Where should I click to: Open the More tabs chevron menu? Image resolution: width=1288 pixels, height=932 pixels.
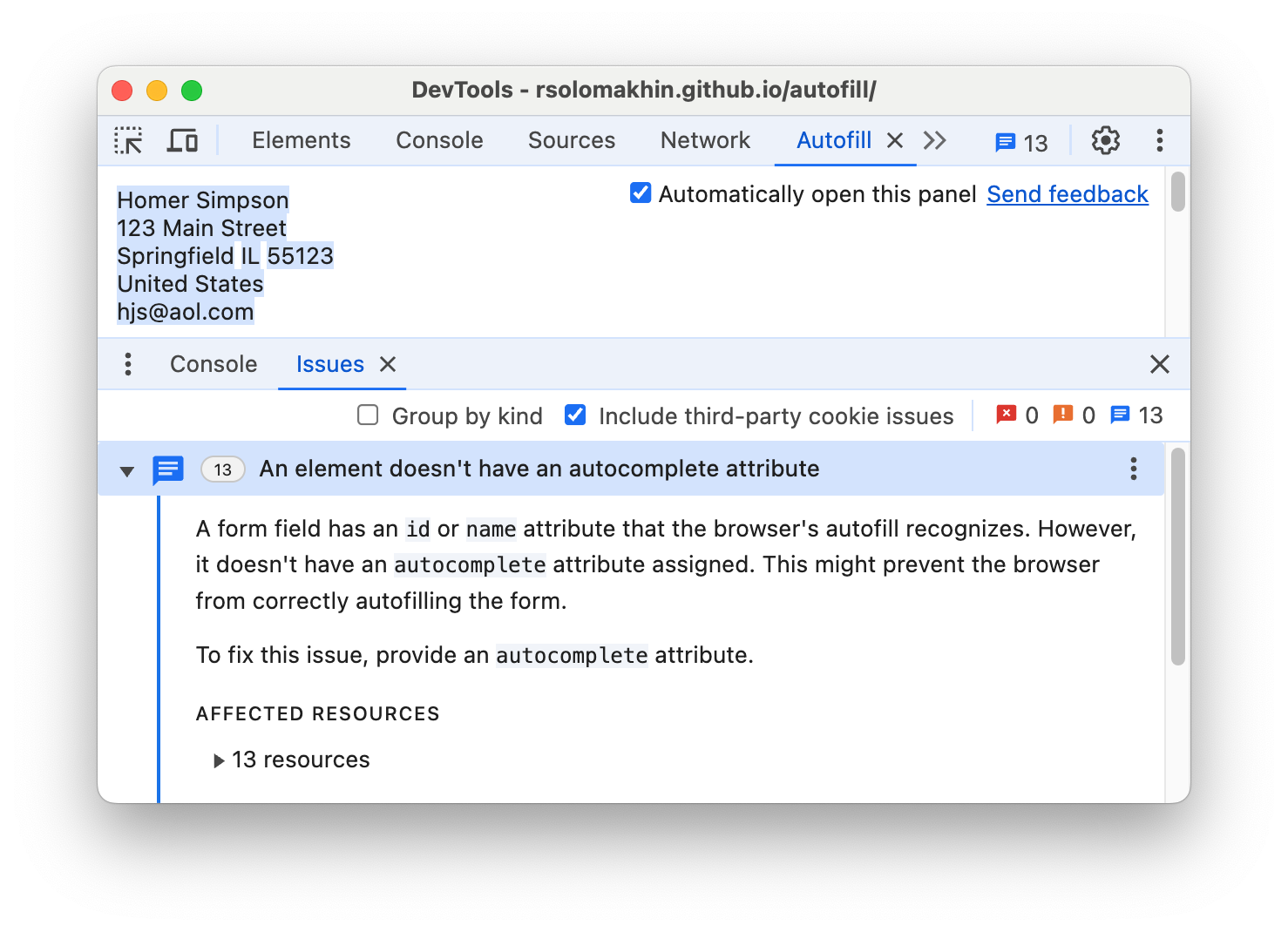935,140
